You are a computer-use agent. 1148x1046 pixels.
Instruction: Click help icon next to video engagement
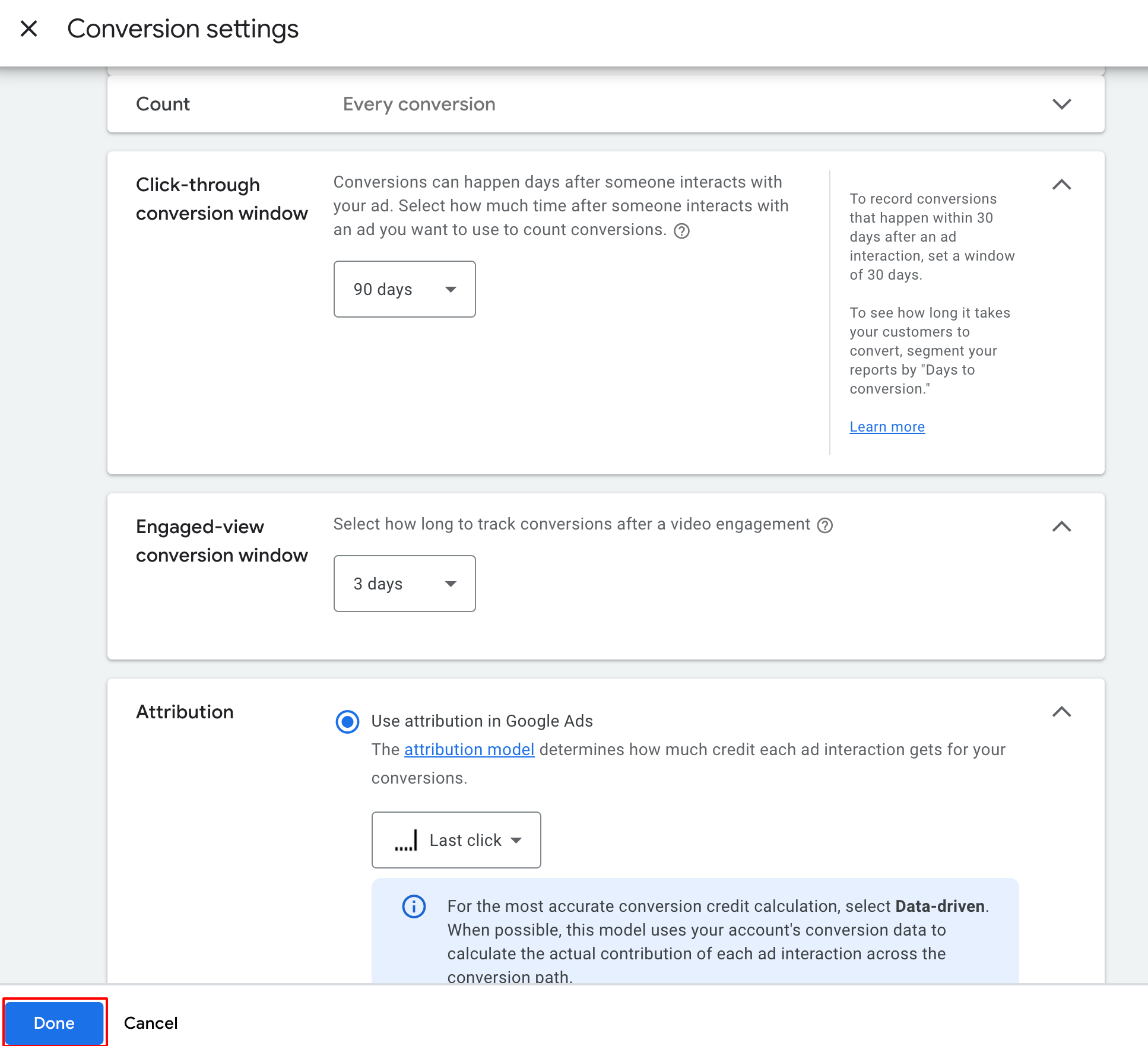coord(824,525)
